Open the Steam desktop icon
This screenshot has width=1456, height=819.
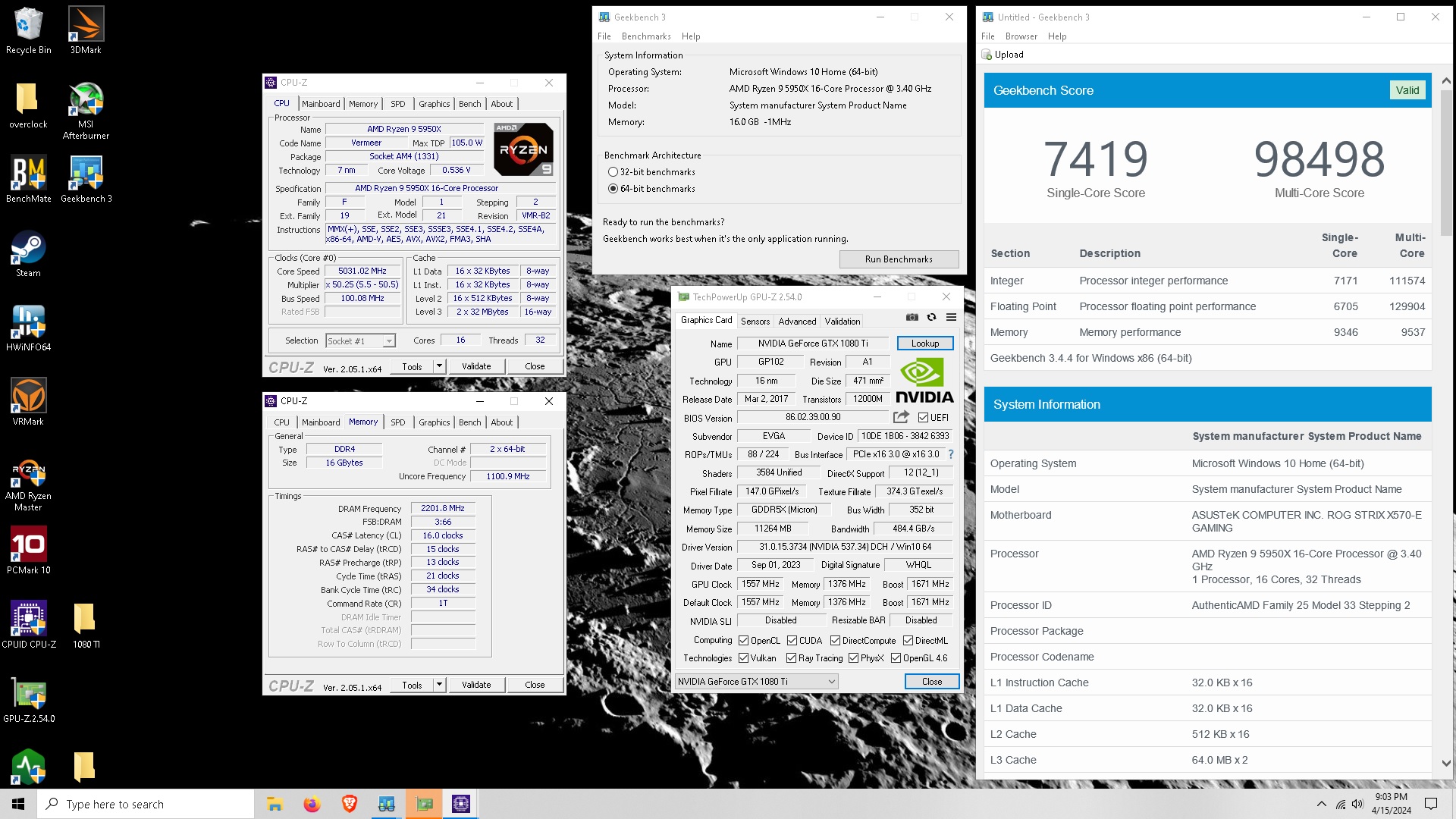coord(28,253)
